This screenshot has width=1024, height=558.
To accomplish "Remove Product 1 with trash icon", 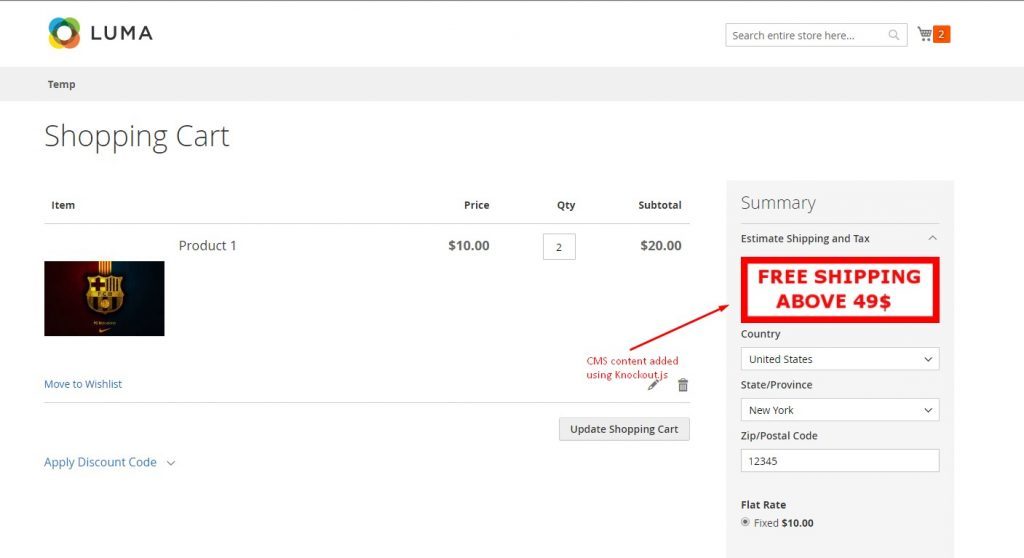I will click(683, 385).
